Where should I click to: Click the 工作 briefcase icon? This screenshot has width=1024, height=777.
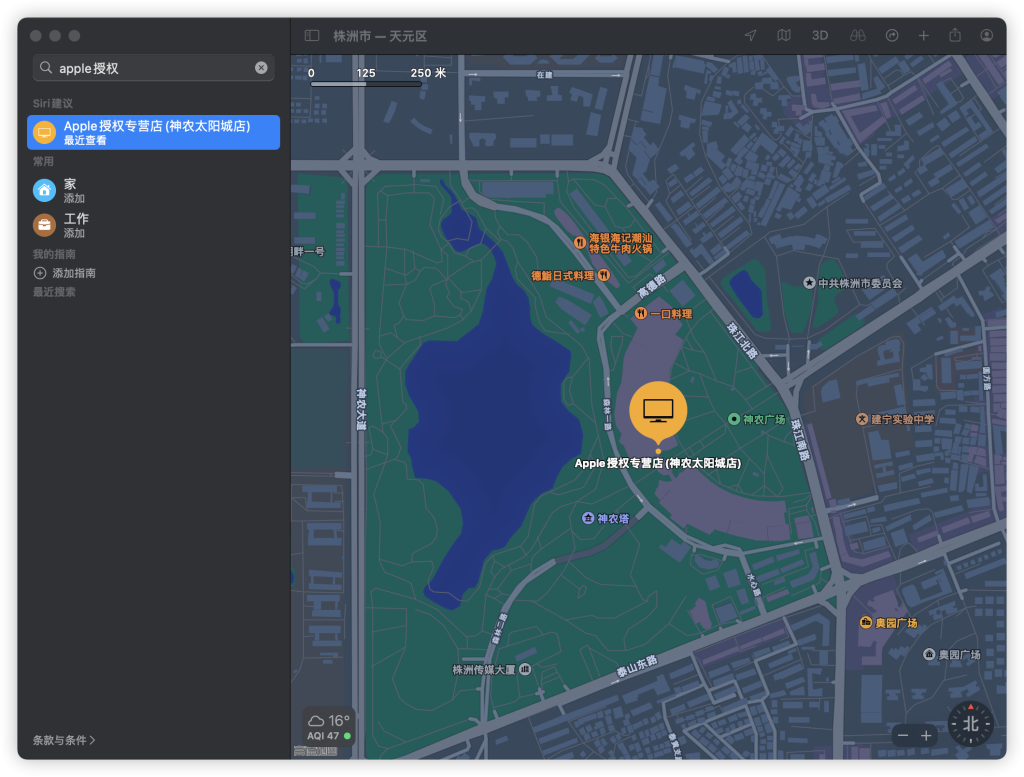(x=44, y=224)
